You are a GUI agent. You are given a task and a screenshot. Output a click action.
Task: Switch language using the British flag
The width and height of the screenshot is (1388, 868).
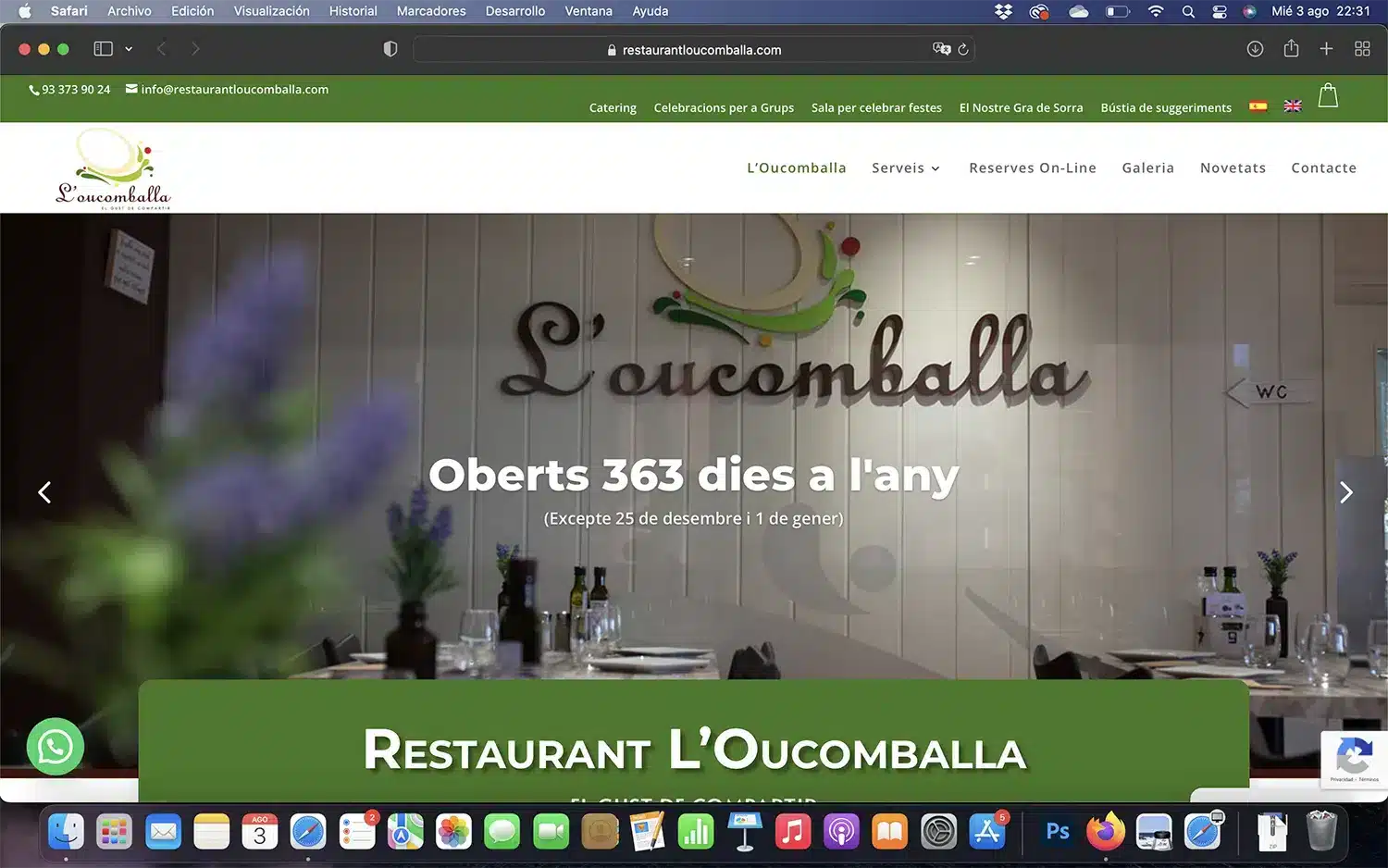pyautogui.click(x=1293, y=106)
